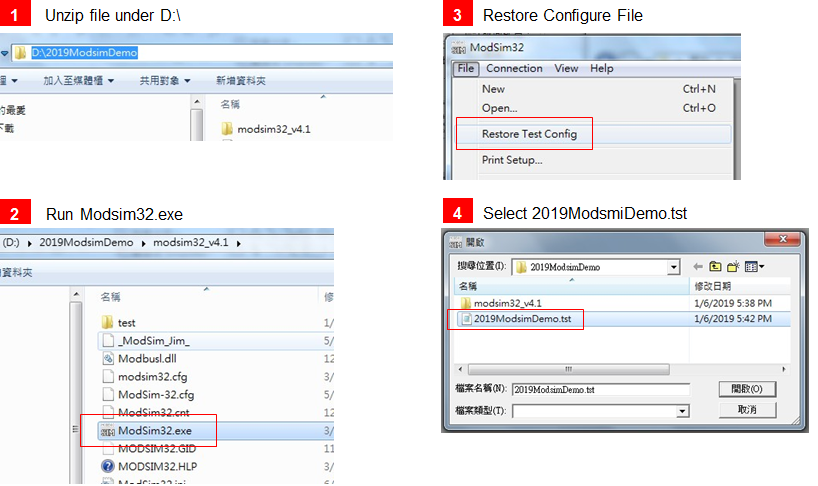The image size is (818, 486).
Task: Expand the arrow after 2019ModsimDemo in breadcrumb
Action: [x=143, y=244]
